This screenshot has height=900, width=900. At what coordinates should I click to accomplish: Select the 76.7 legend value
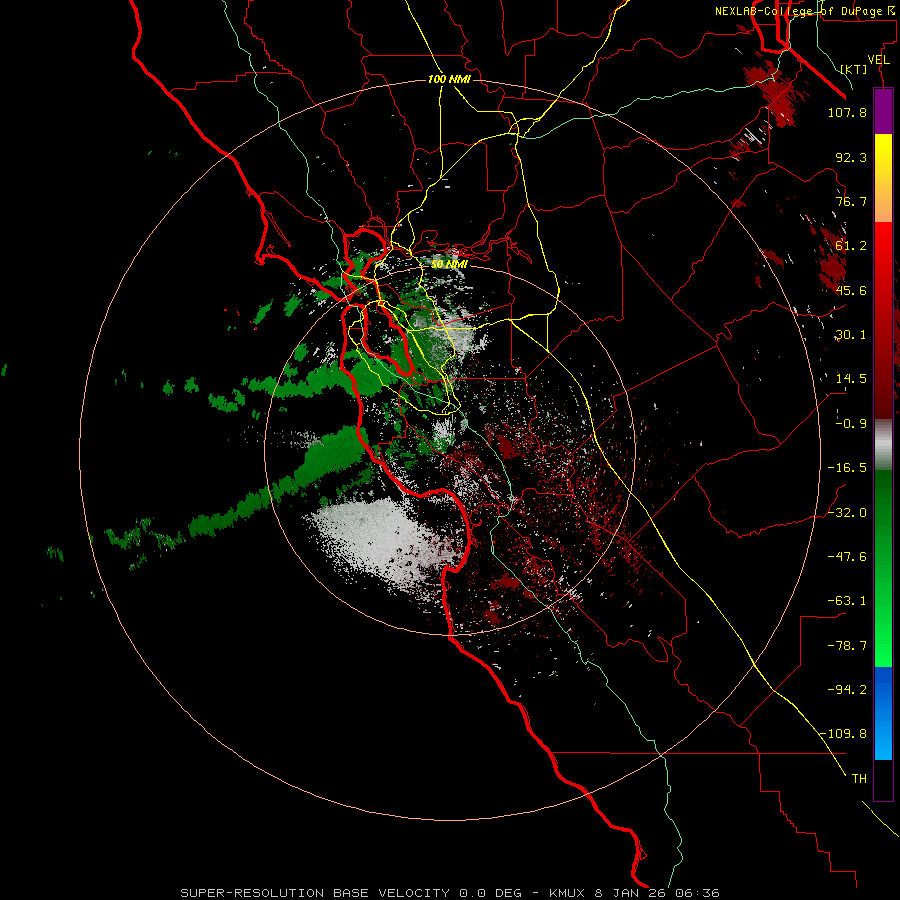click(x=851, y=201)
